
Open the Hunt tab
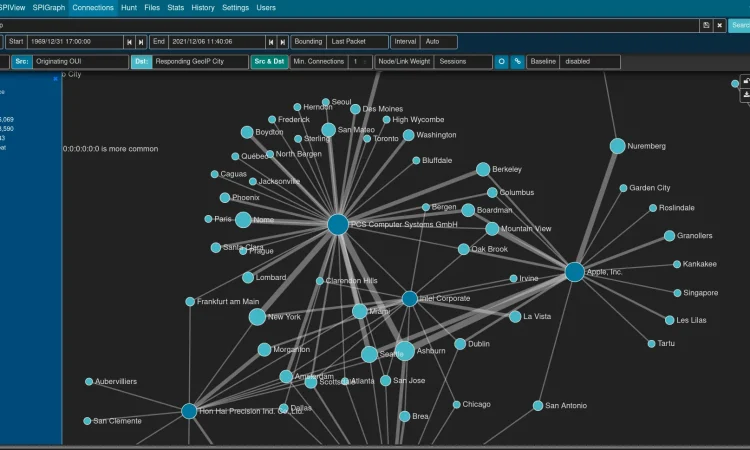click(x=129, y=8)
